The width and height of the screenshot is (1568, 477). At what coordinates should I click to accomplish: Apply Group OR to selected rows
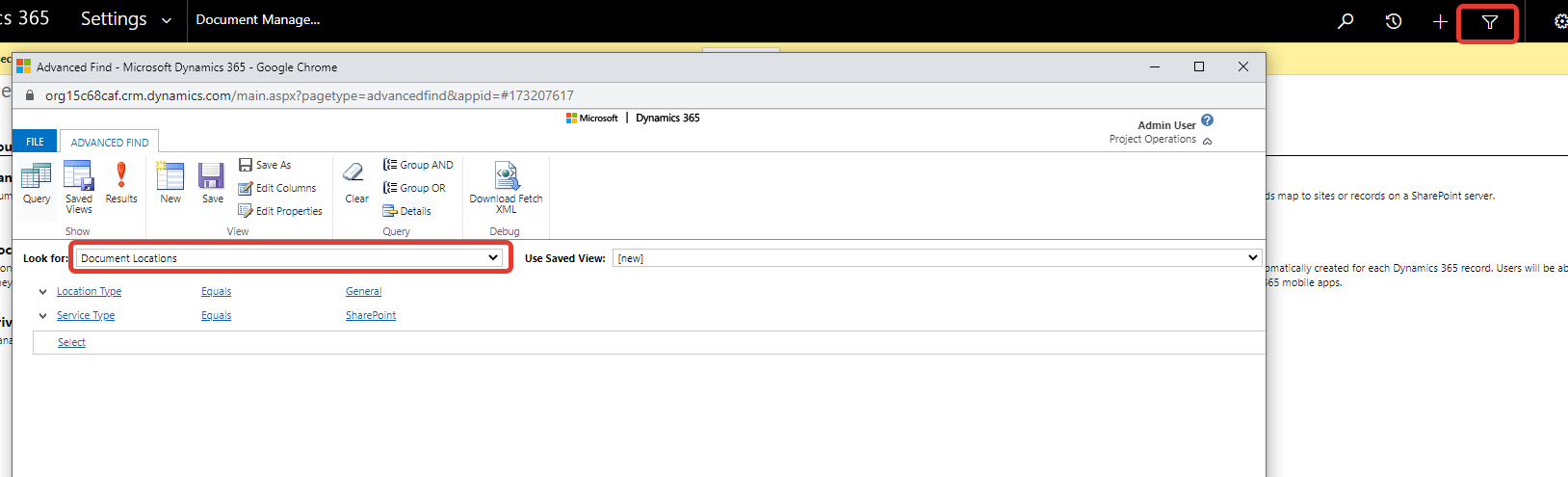click(x=414, y=188)
